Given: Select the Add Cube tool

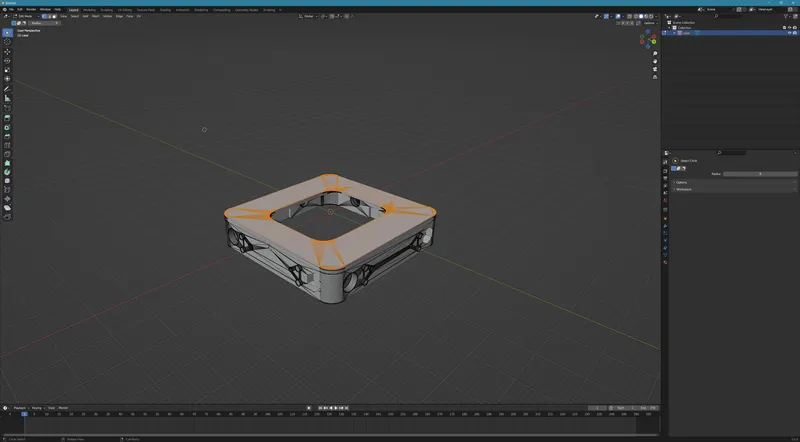Looking at the screenshot, I should click(x=7, y=108).
